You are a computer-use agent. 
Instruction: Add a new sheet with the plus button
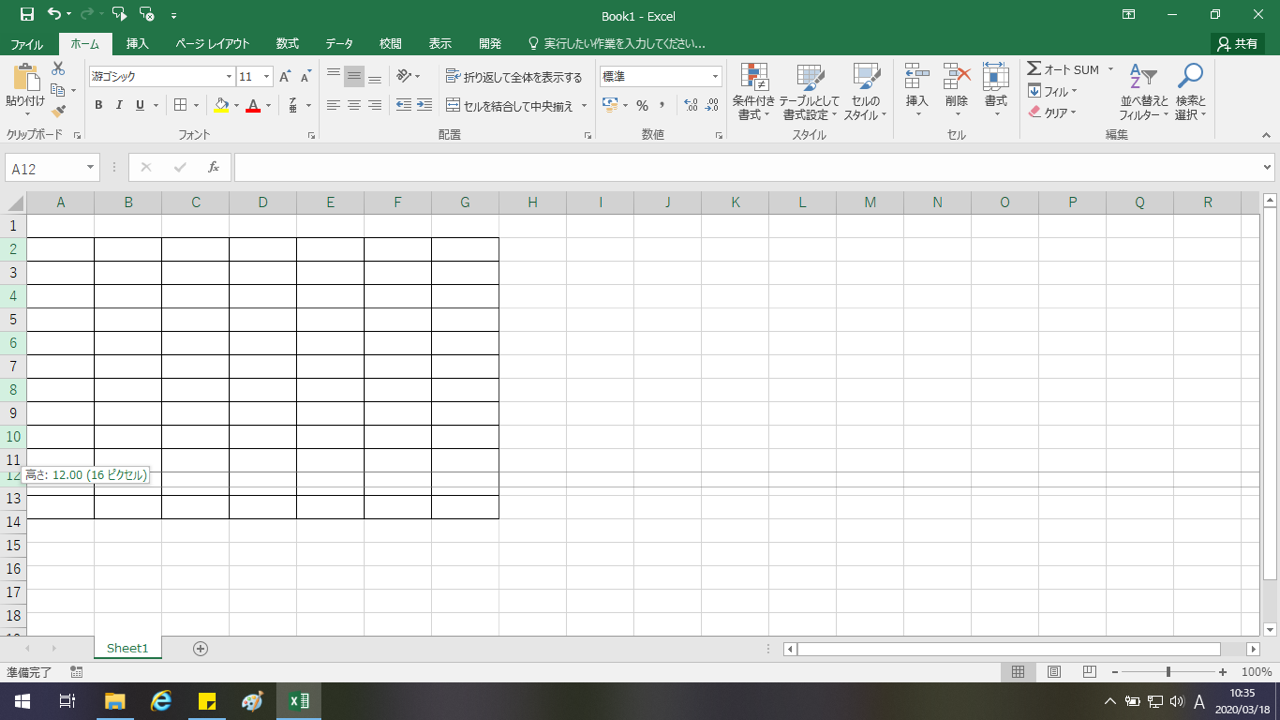click(200, 648)
